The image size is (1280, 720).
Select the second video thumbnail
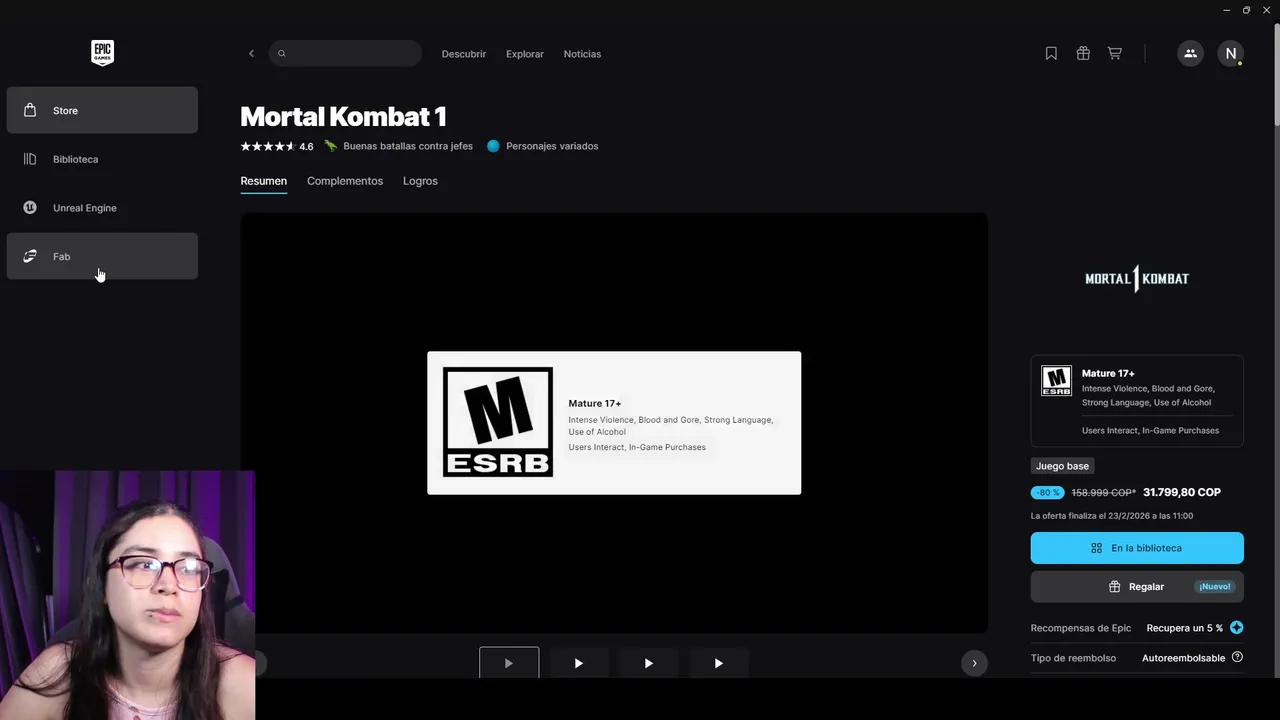click(579, 663)
